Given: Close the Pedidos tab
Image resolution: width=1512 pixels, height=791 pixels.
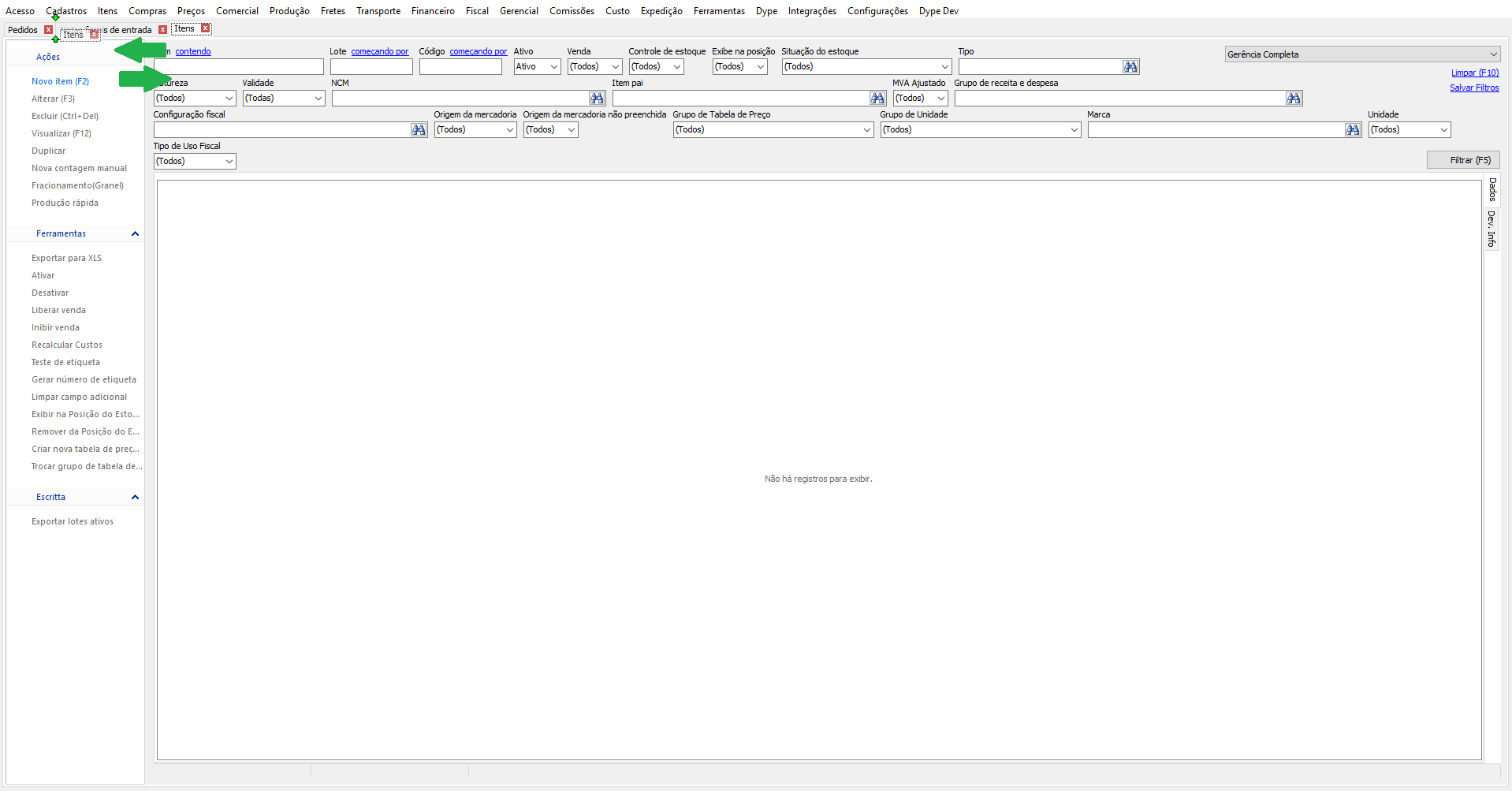Looking at the screenshot, I should [x=48, y=30].
